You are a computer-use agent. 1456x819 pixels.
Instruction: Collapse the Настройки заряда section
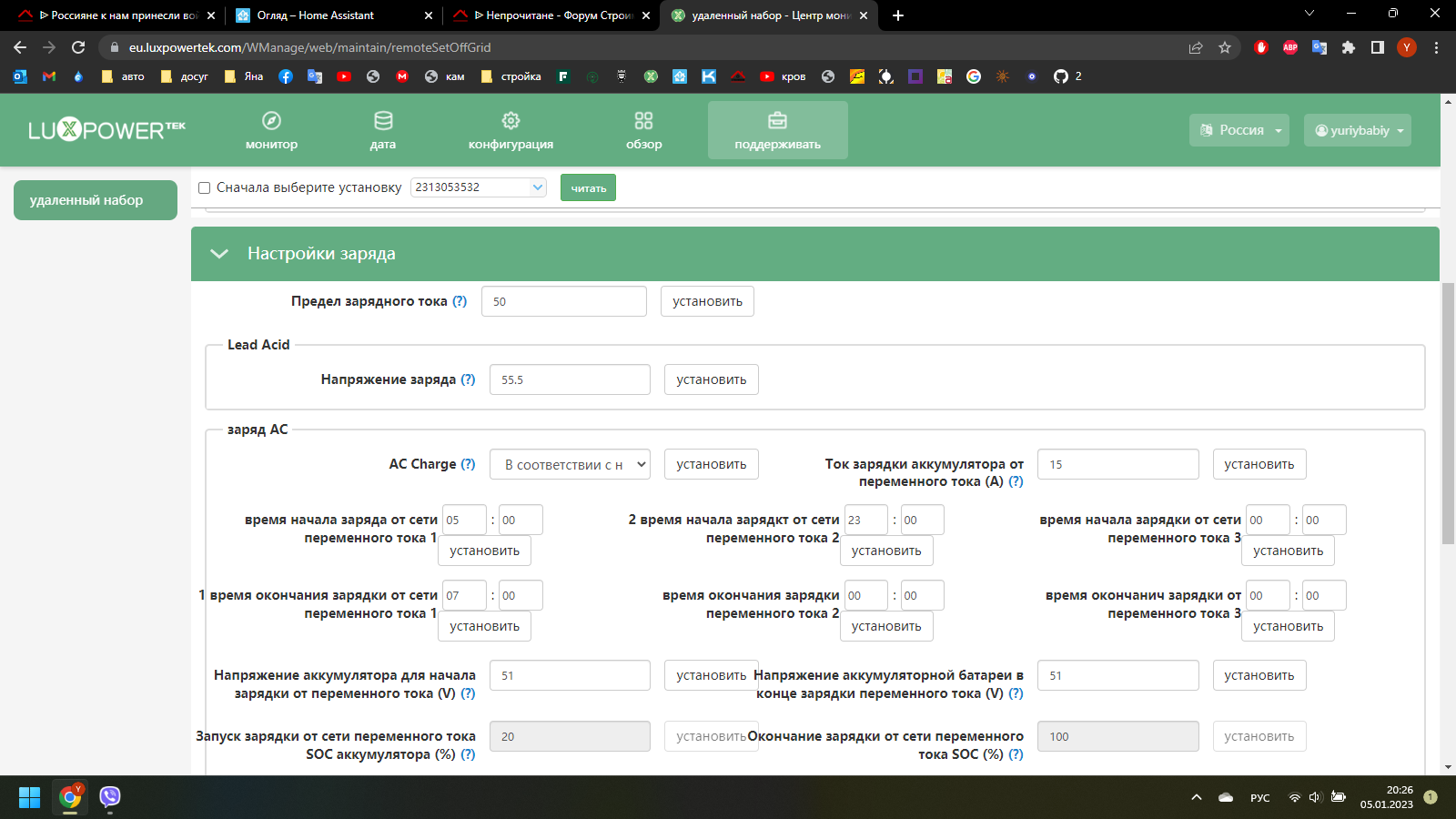219,254
